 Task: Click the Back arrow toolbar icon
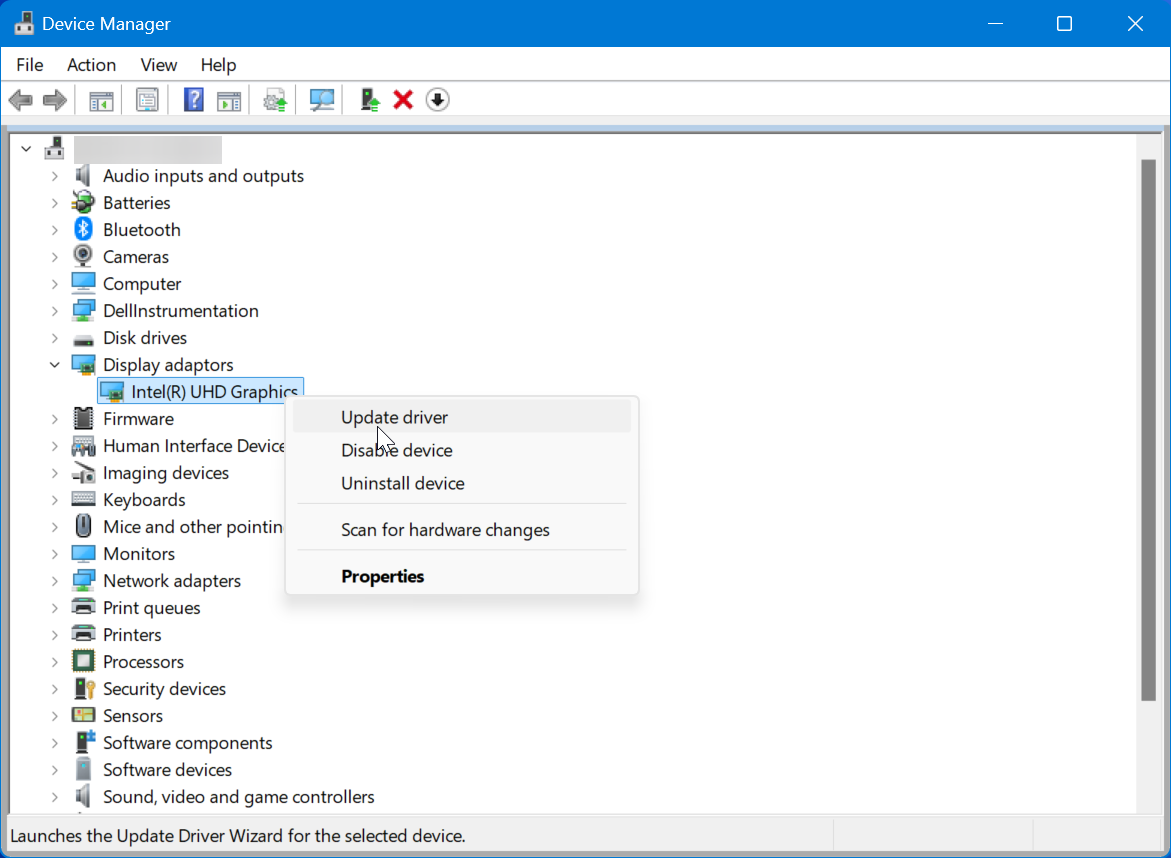[21, 99]
